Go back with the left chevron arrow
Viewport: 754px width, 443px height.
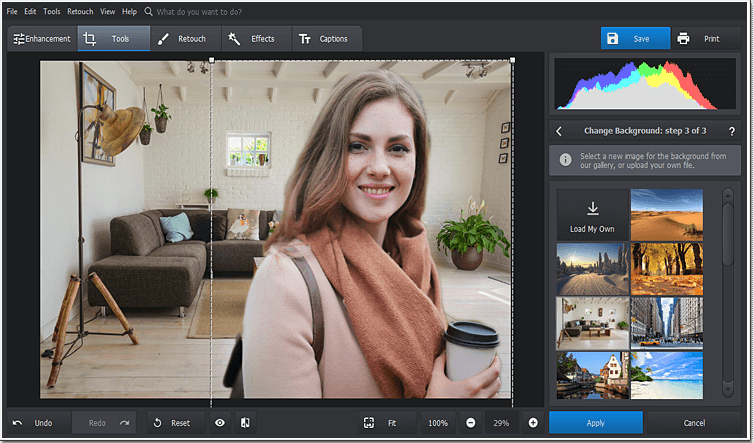(559, 131)
